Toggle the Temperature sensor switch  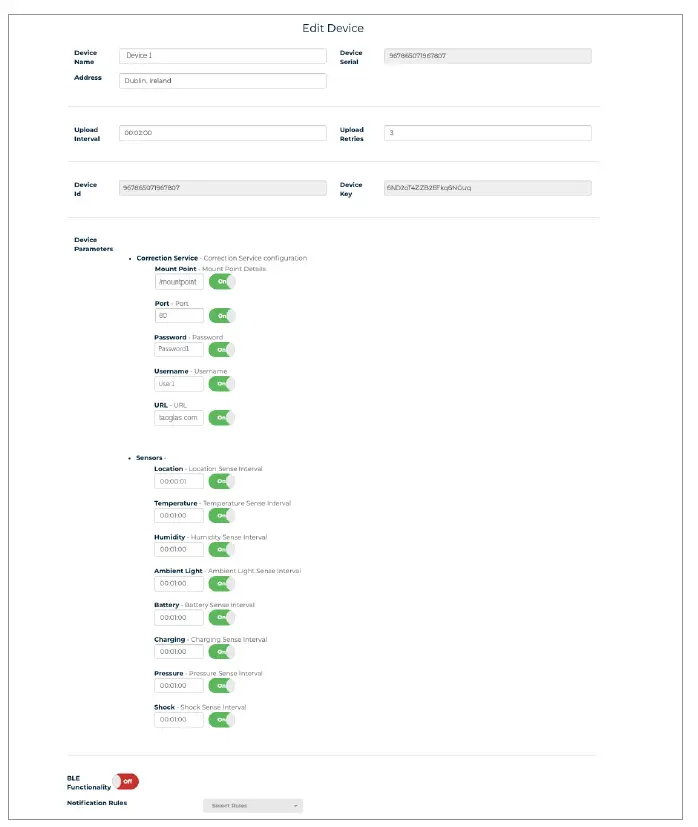tap(221, 515)
